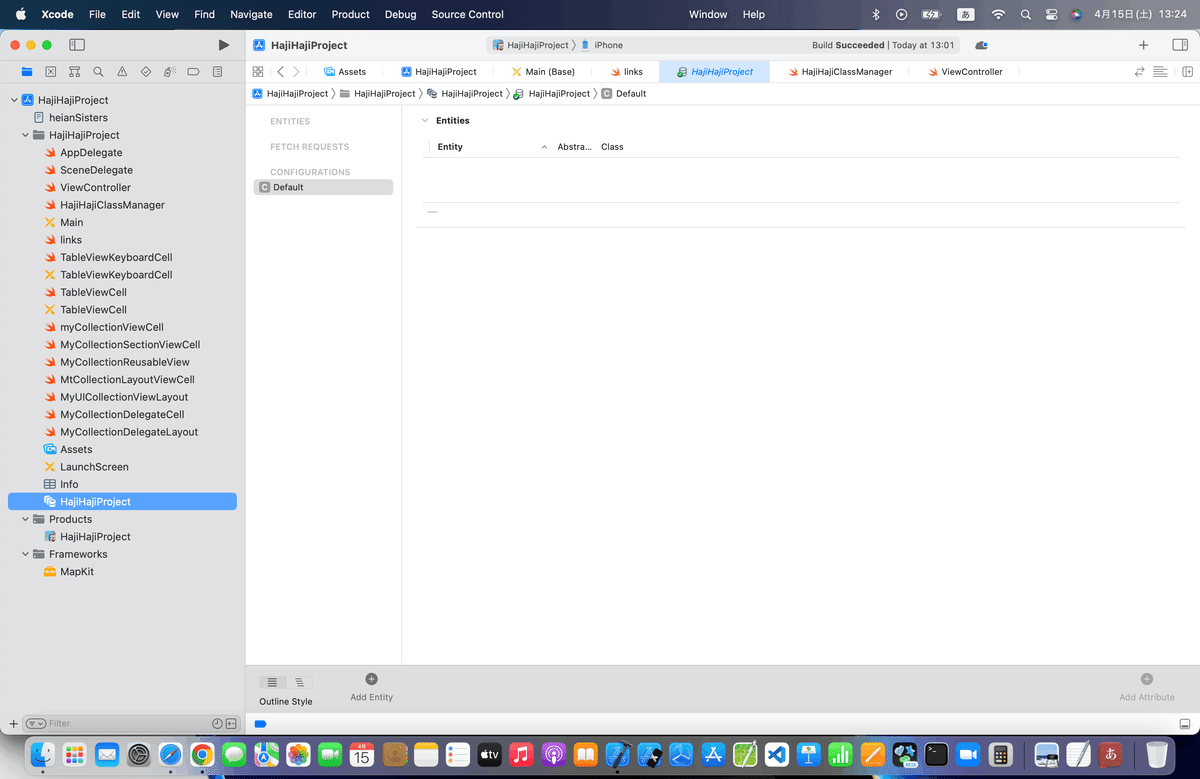Run the project with the play button
Viewport: 1200px width, 779px height.
click(223, 45)
